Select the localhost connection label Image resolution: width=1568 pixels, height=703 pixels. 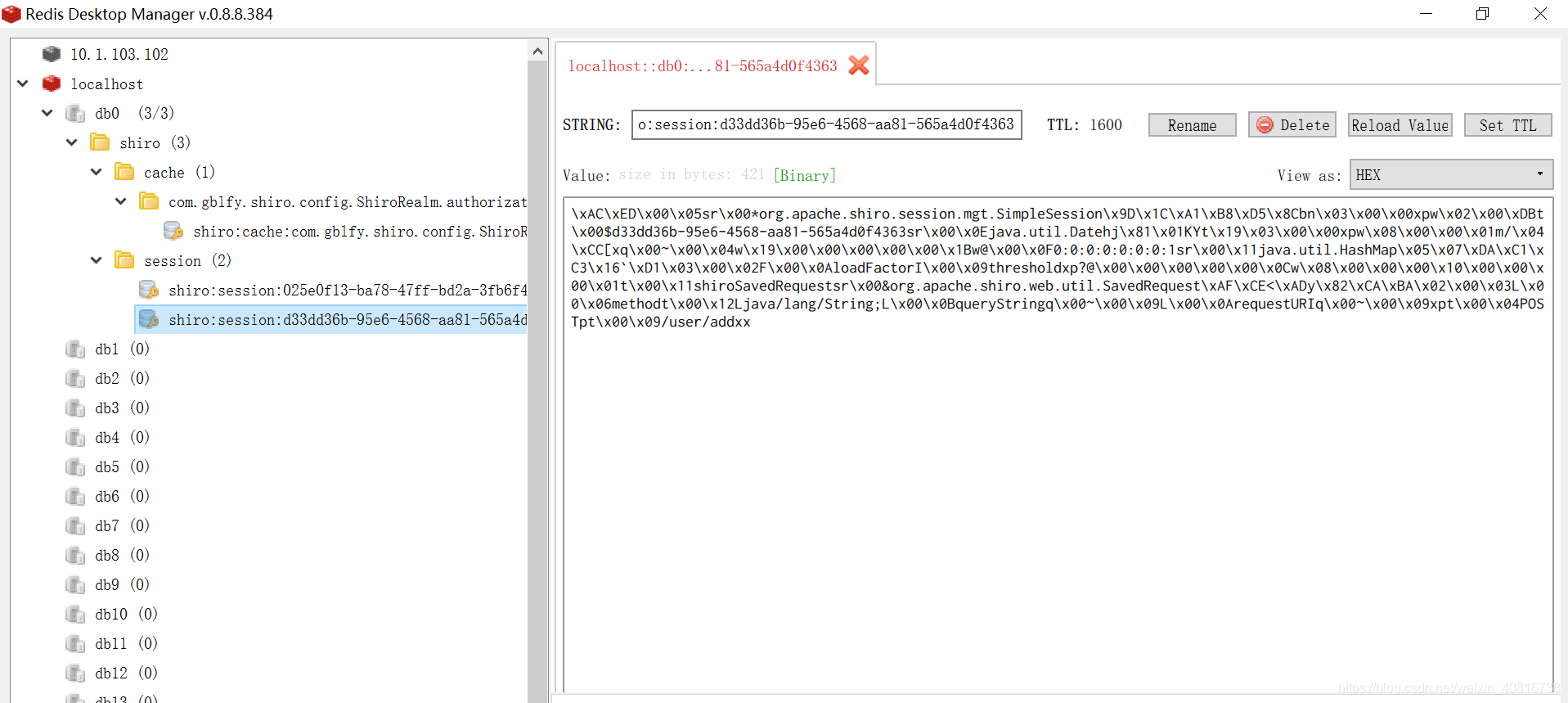click(107, 83)
